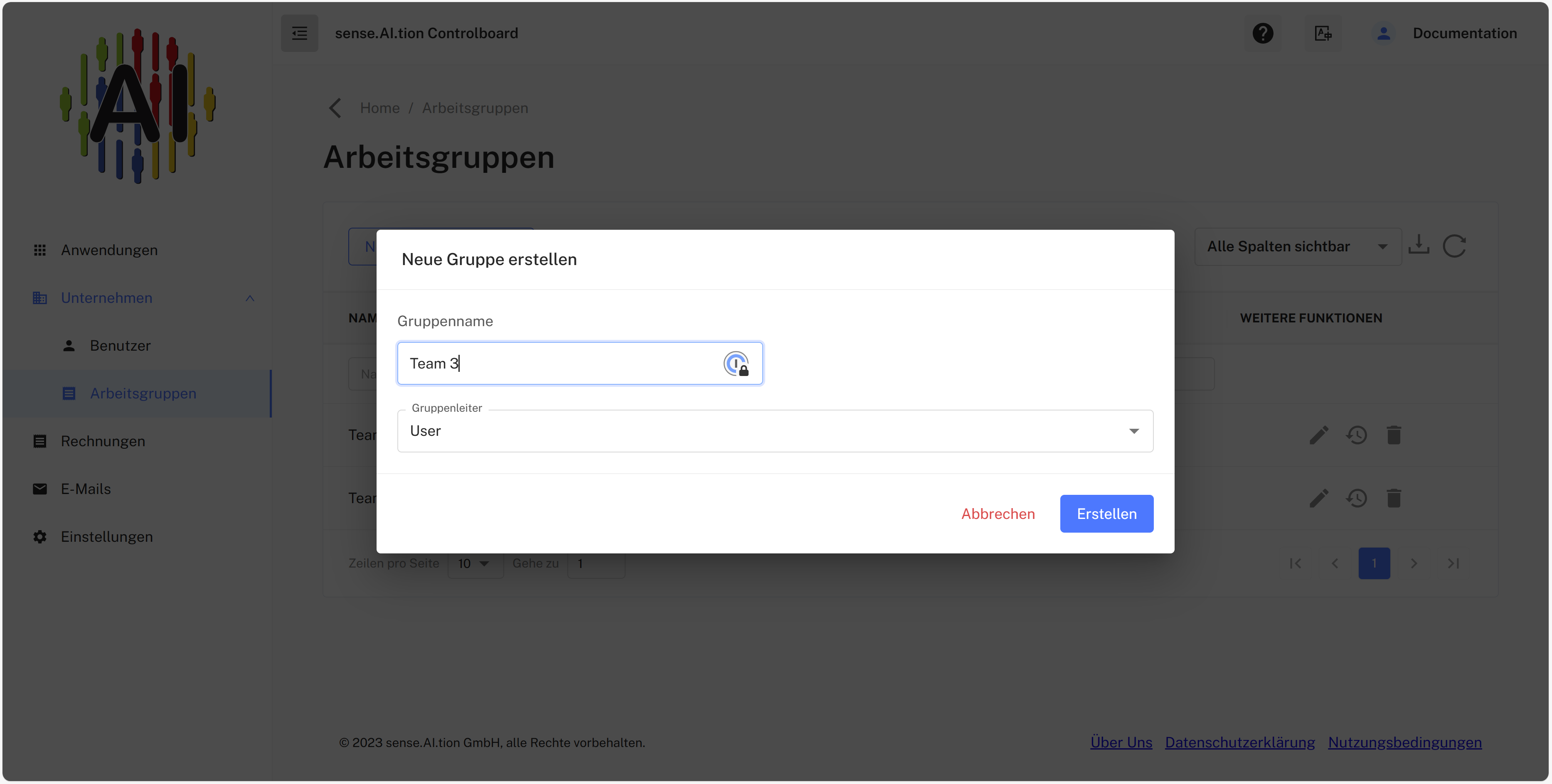Go to next page arrow
Image resolution: width=1552 pixels, height=784 pixels.
coord(1414,564)
